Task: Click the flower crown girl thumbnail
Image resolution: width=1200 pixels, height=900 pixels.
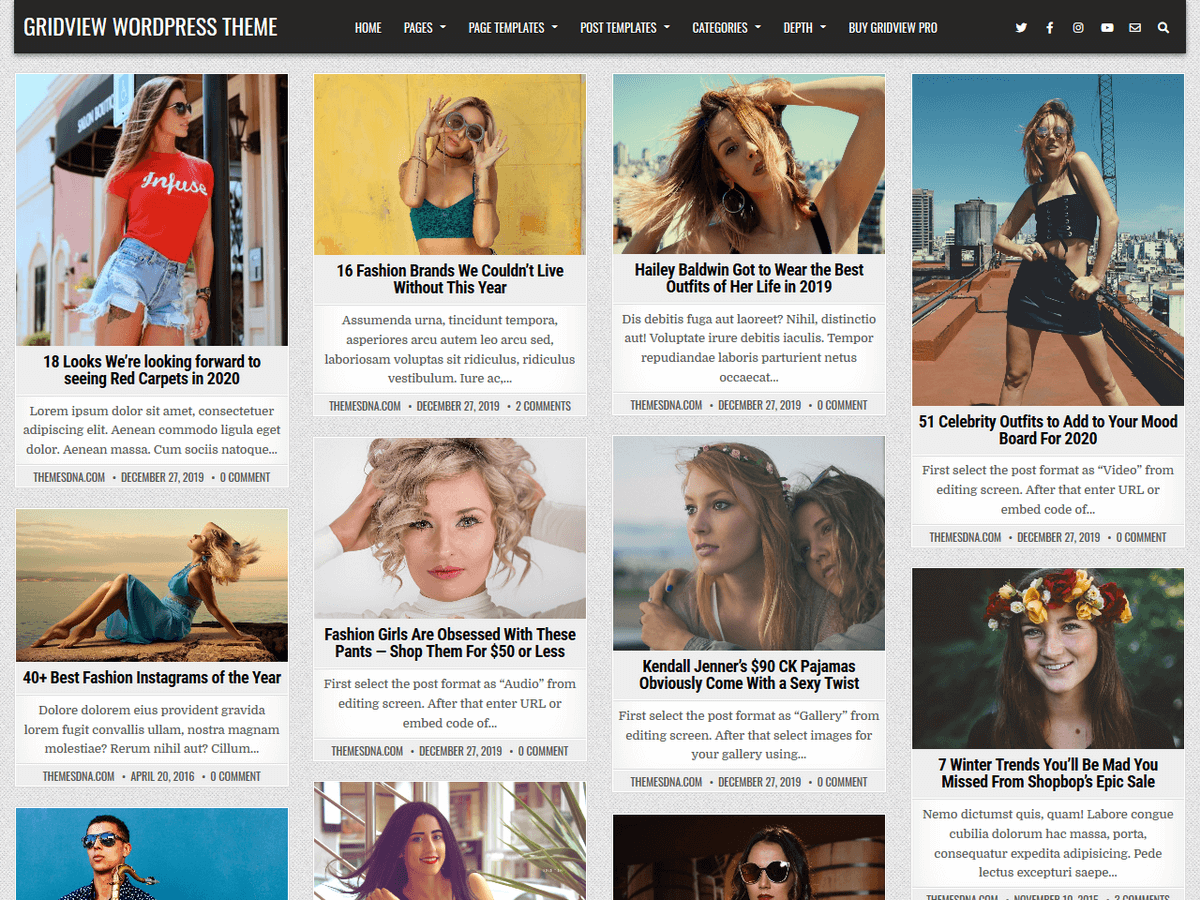Action: point(1047,657)
